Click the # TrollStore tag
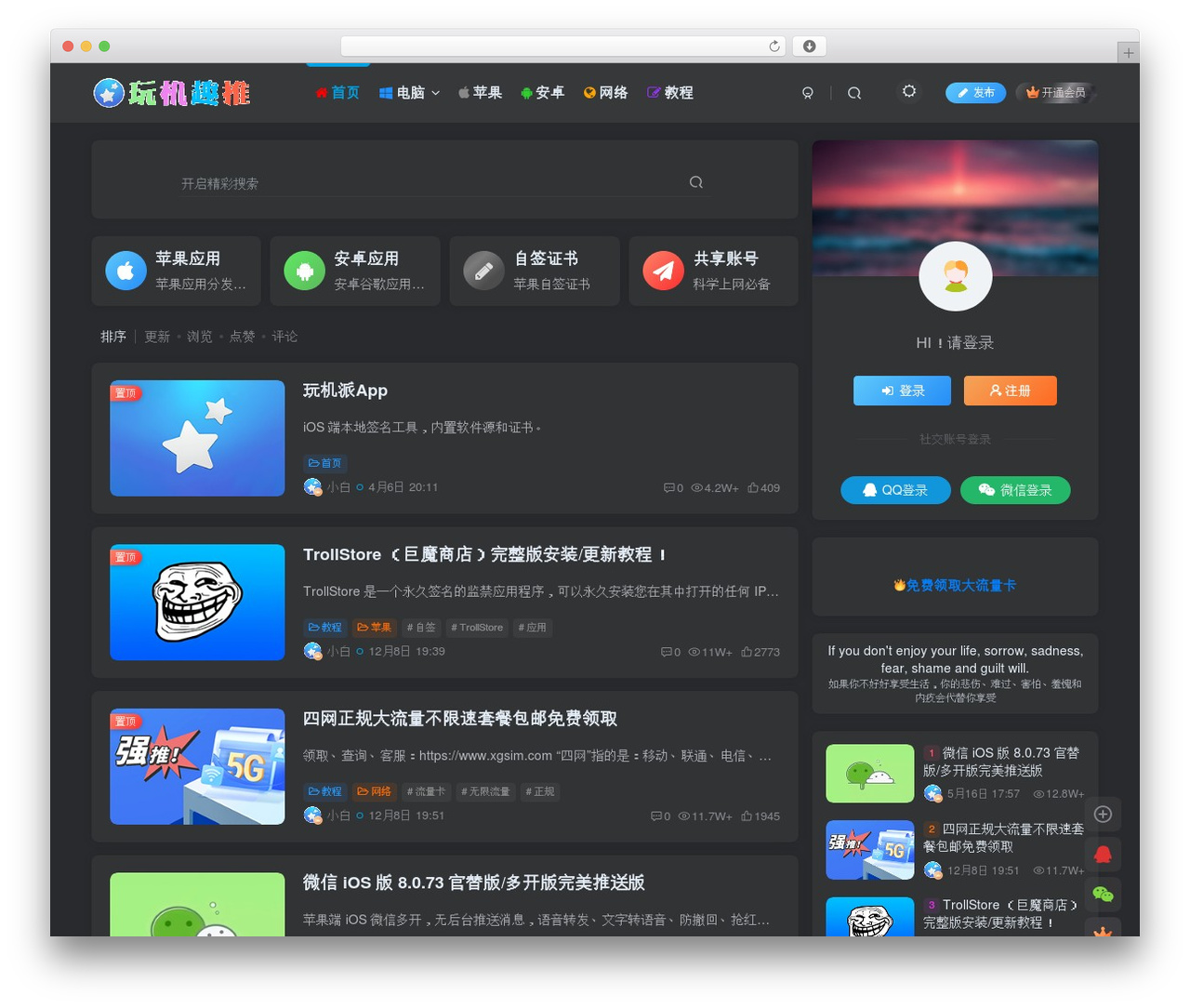 coord(477,628)
